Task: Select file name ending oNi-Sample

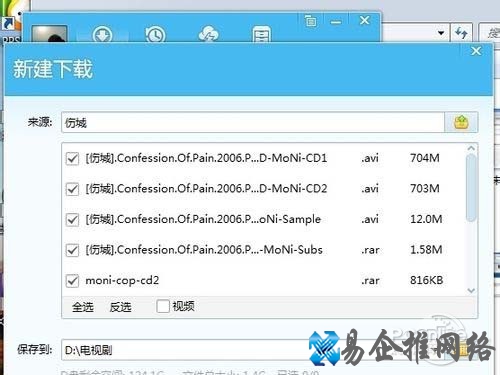Action: [203, 219]
